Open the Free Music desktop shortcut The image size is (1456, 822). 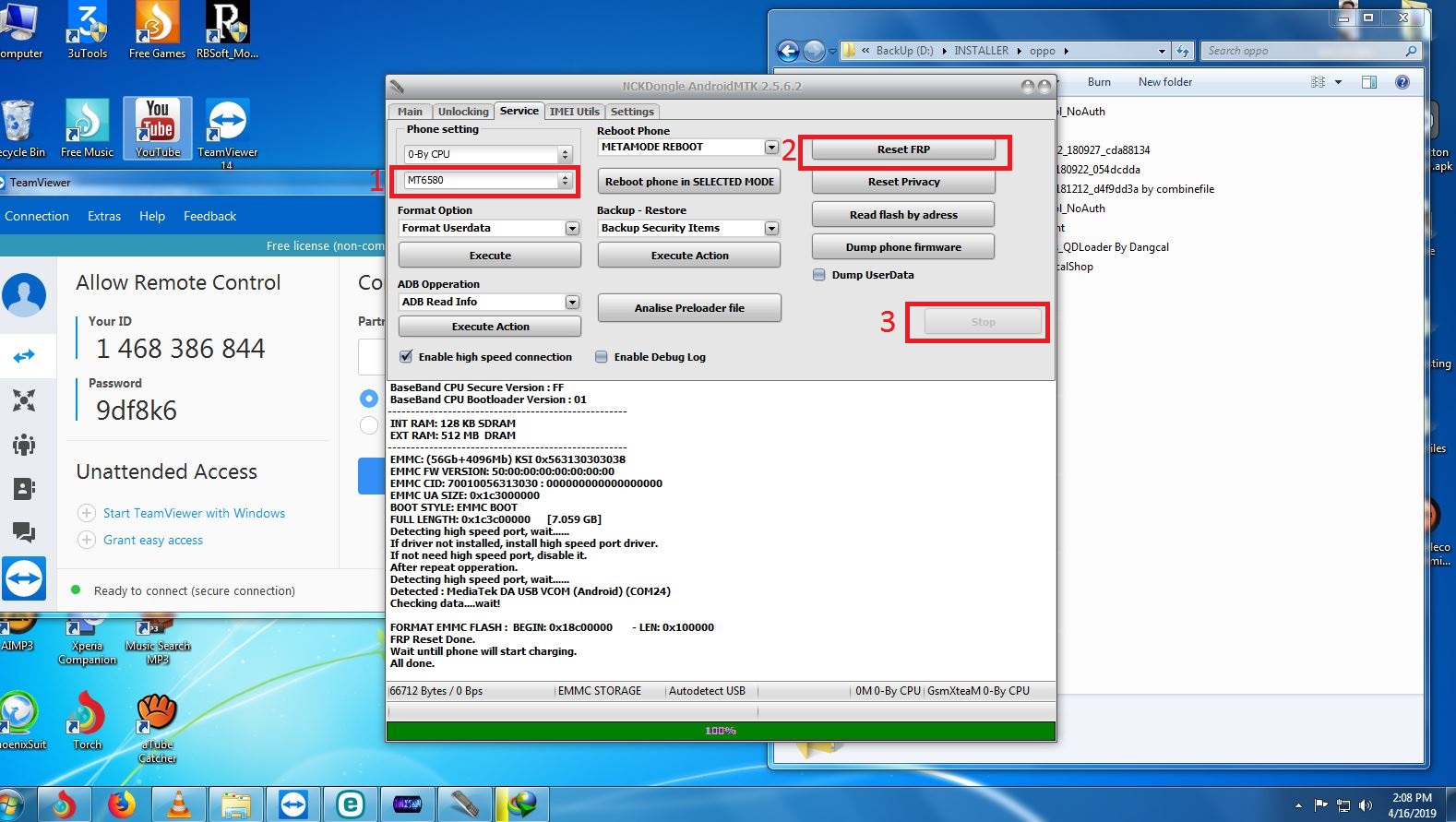click(87, 128)
